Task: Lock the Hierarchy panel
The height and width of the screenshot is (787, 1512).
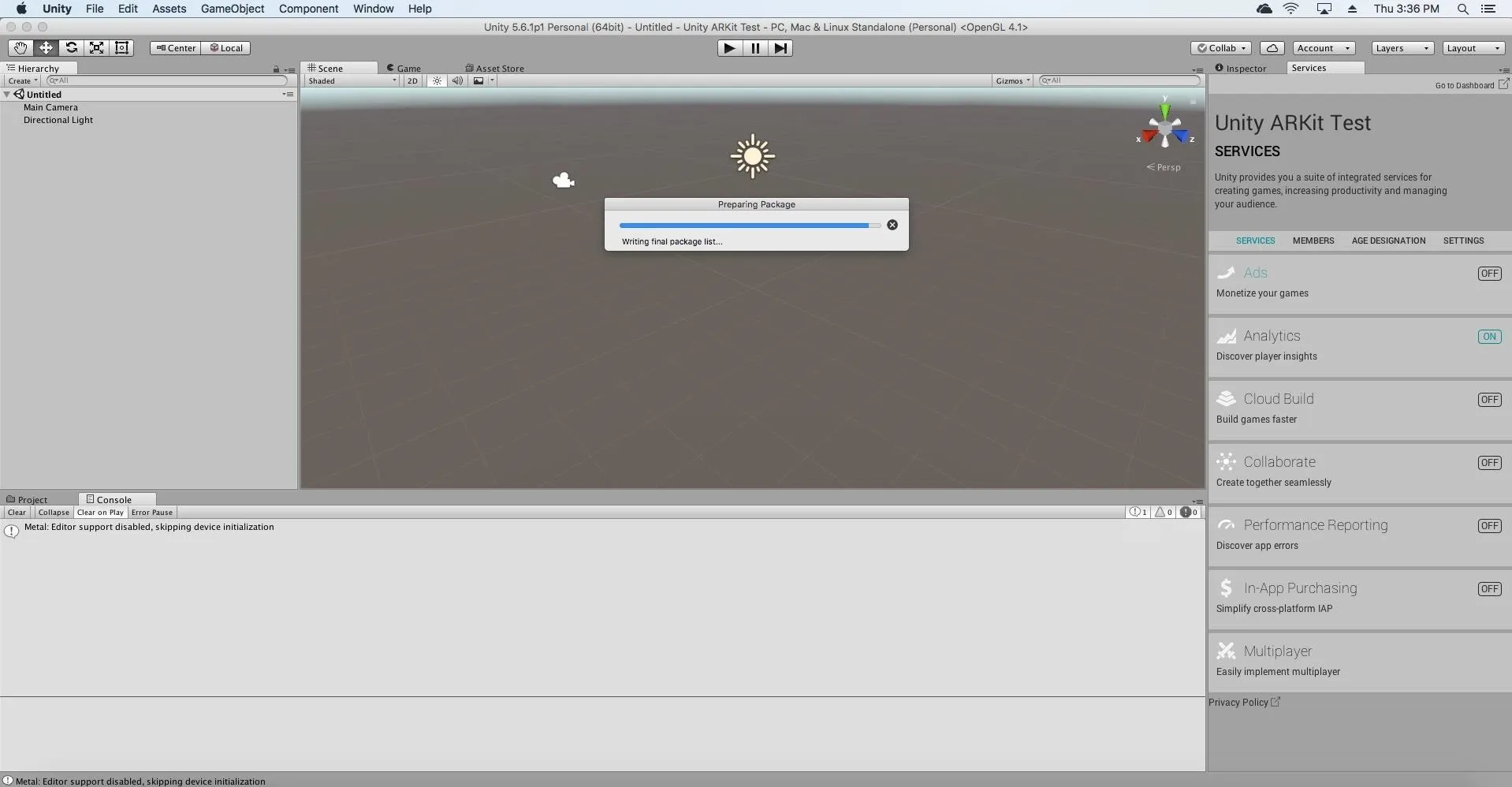Action: [276, 69]
